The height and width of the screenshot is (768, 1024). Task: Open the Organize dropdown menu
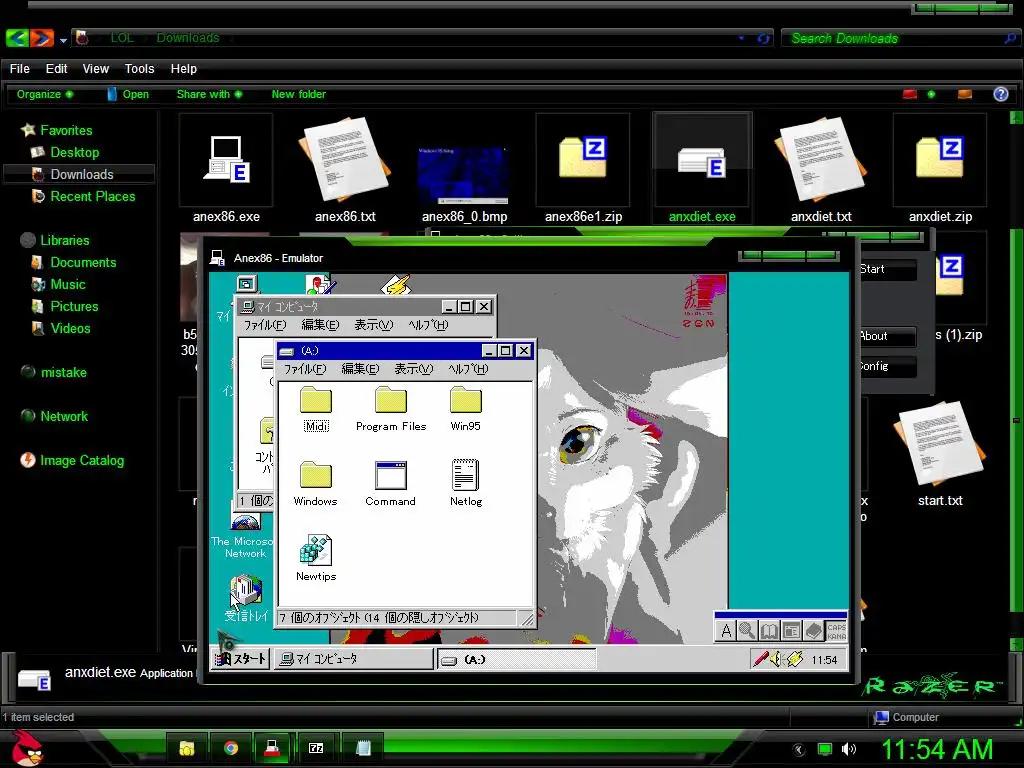[x=44, y=94]
